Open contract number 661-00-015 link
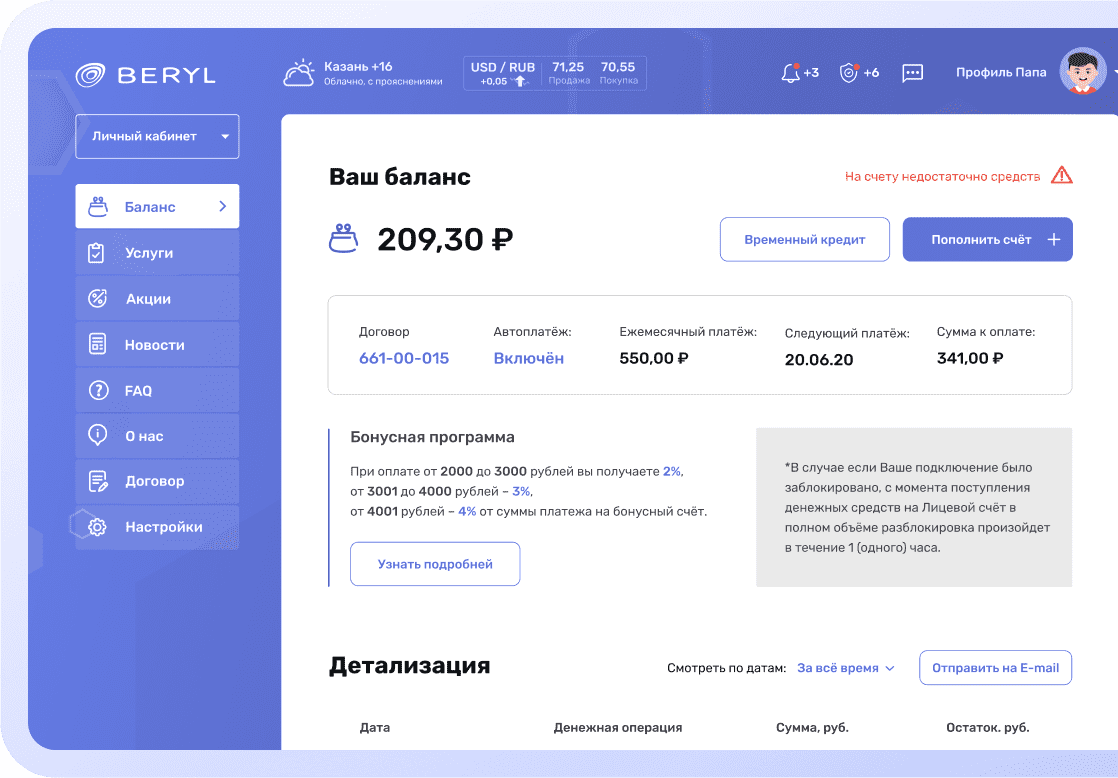Screen dimensions: 1118x778 coord(404,358)
